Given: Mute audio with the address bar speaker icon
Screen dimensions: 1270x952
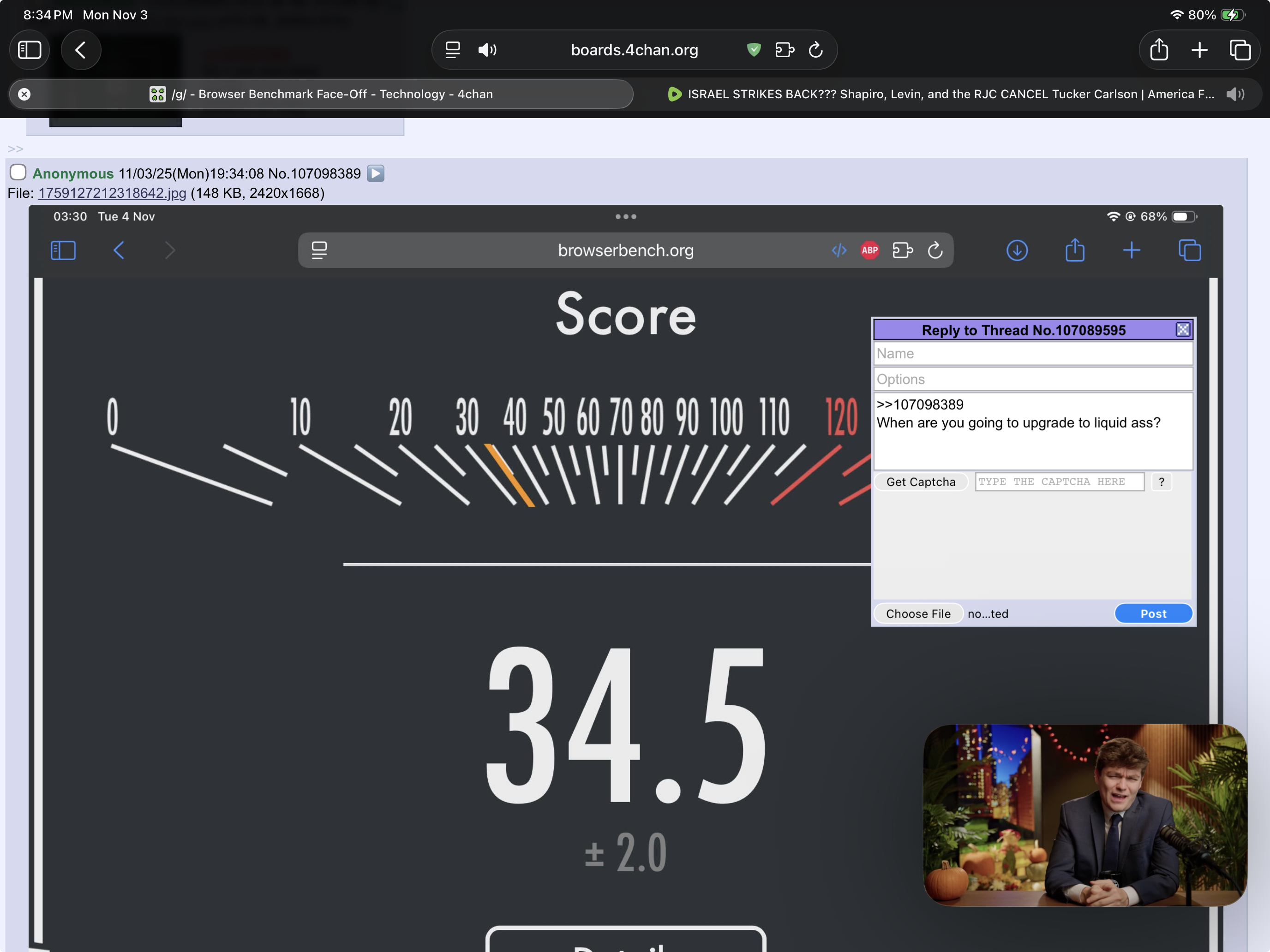Looking at the screenshot, I should (487, 50).
